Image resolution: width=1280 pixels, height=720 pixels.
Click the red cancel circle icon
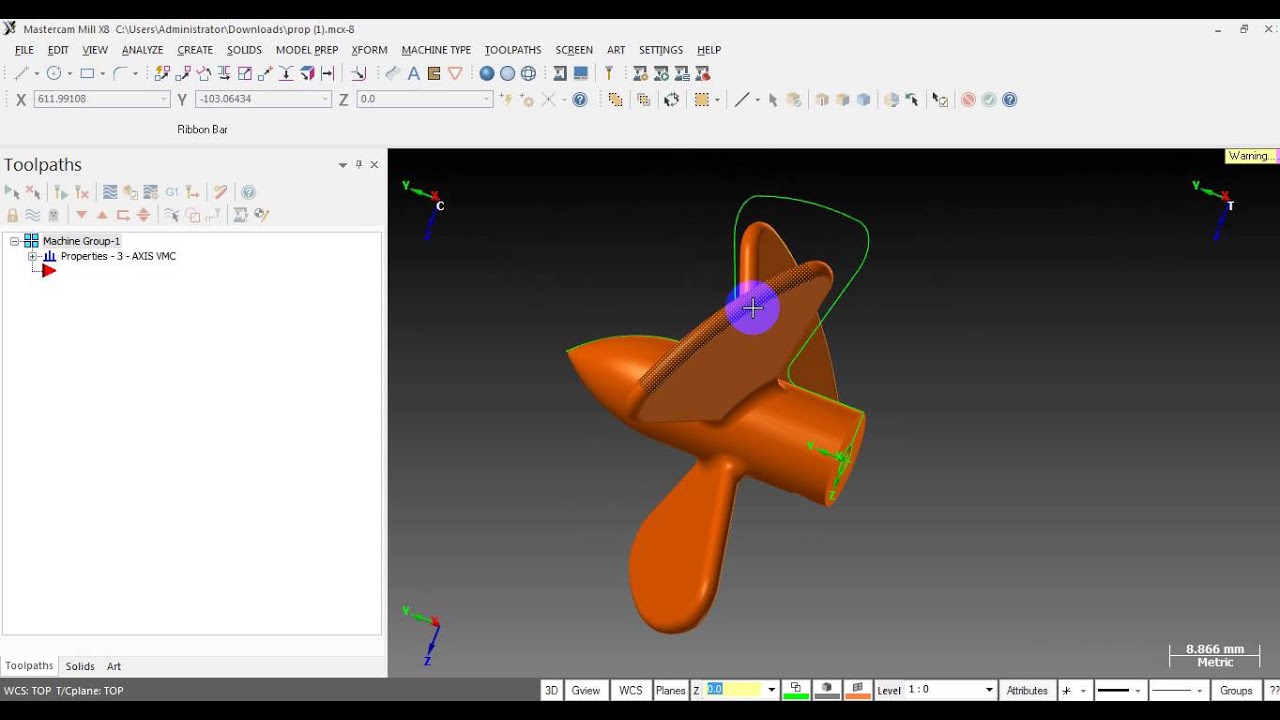968,99
